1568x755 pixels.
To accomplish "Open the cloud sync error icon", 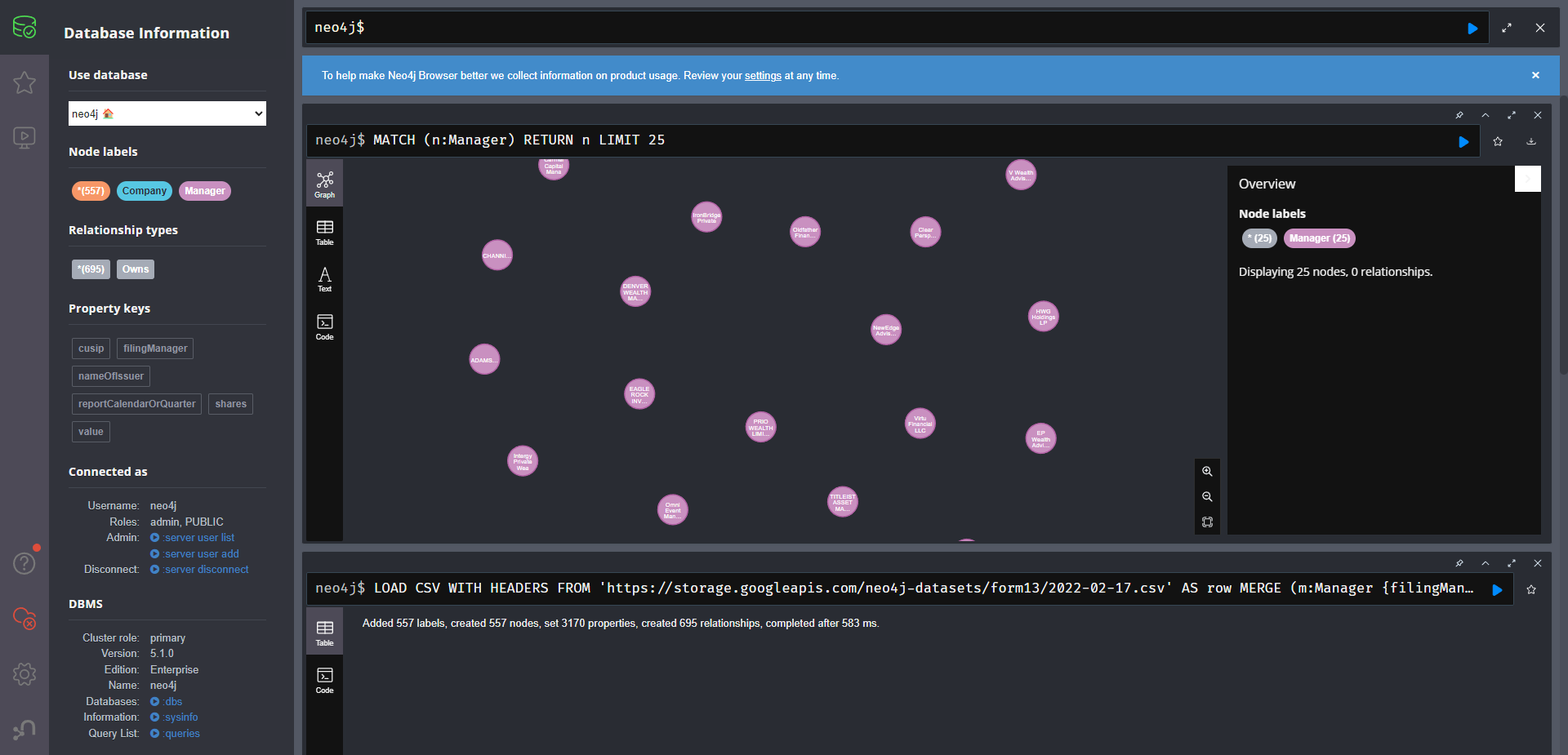I will pos(24,618).
